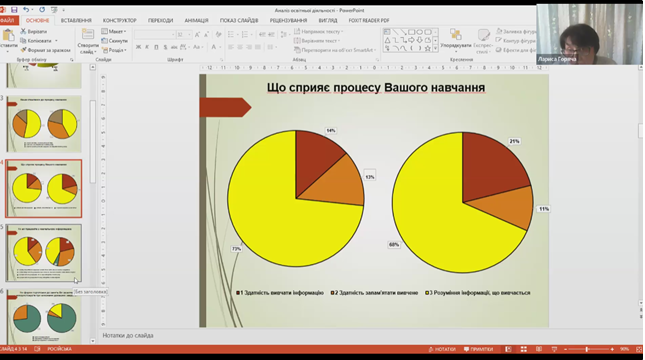645x360 pixels.
Task: Click the zoom slider handle
Action: 587,349
